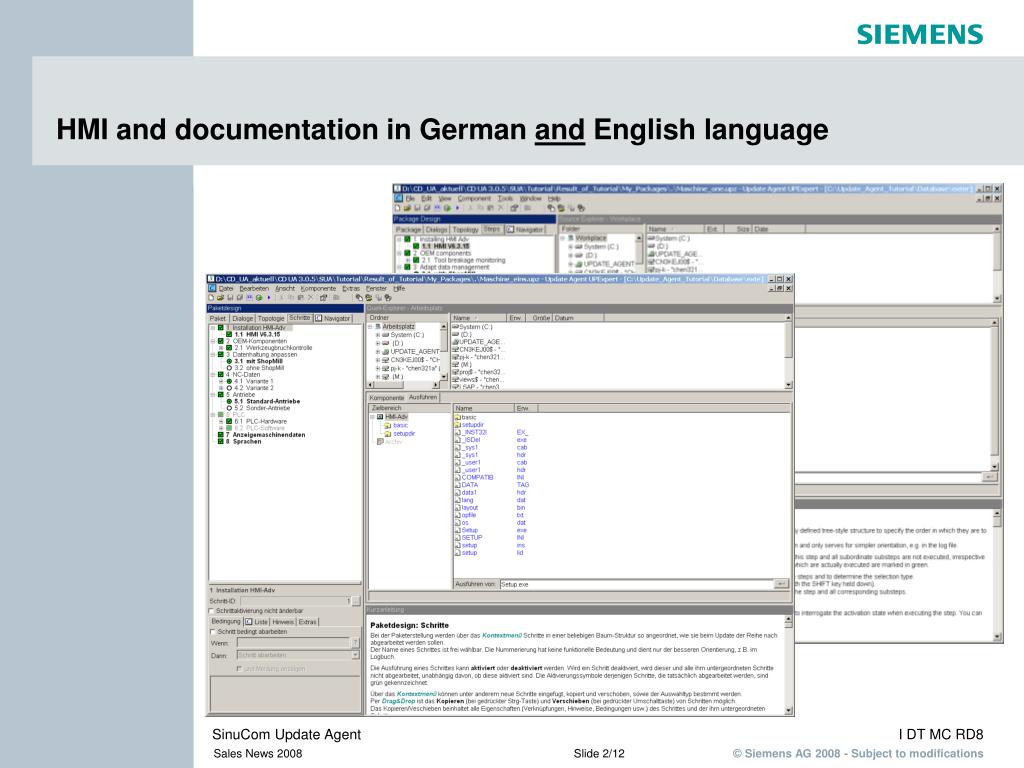Collapse the 5 Antriebe tree node
This screenshot has height=768, width=1024.
(213, 394)
